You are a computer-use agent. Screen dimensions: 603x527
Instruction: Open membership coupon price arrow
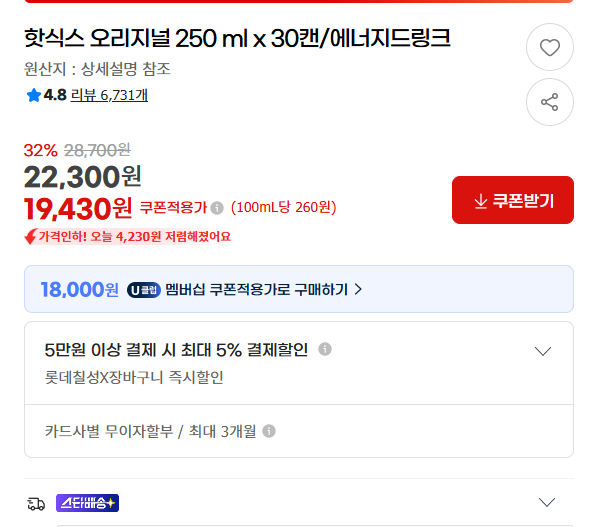click(x=358, y=289)
